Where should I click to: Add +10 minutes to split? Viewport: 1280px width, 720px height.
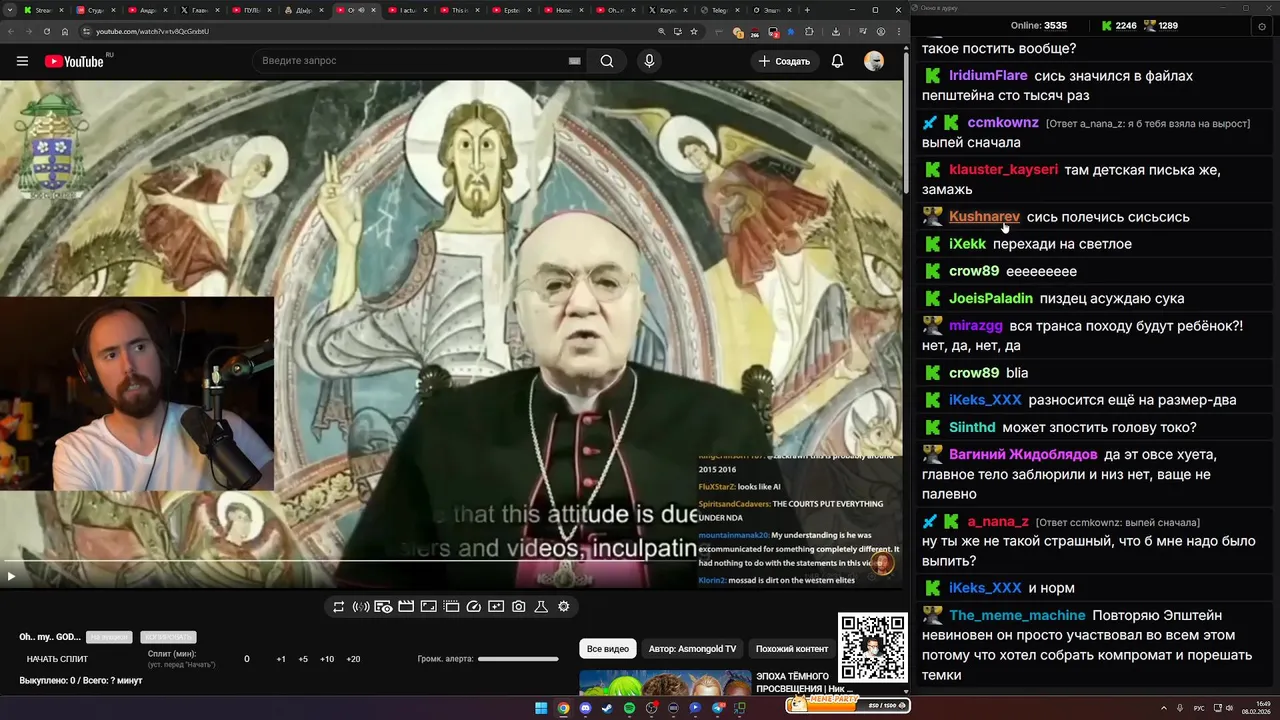(x=327, y=659)
